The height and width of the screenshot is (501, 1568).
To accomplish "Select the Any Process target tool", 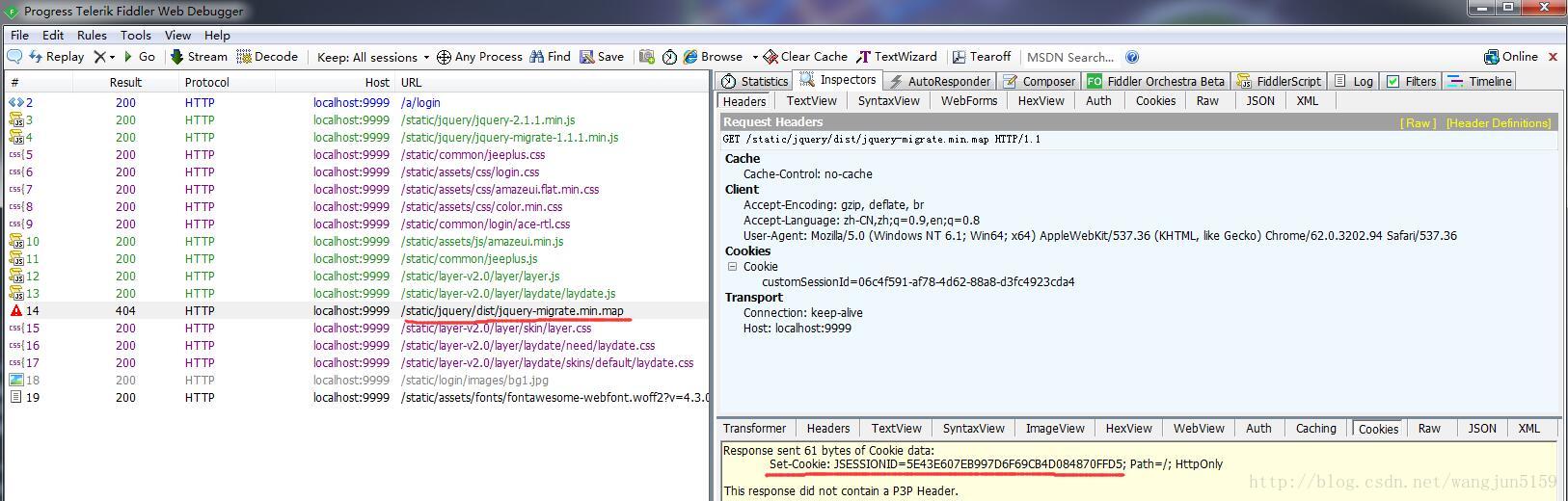I will [x=479, y=57].
